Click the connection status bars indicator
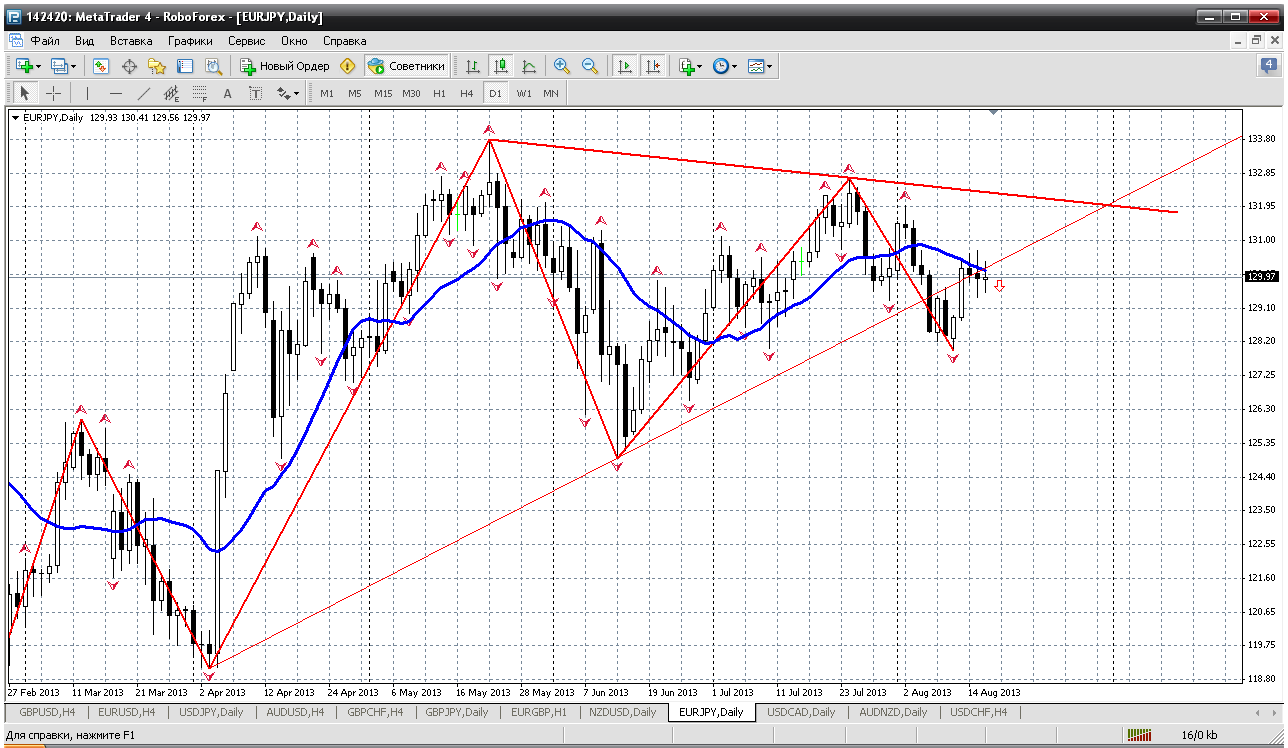 pyautogui.click(x=1139, y=735)
